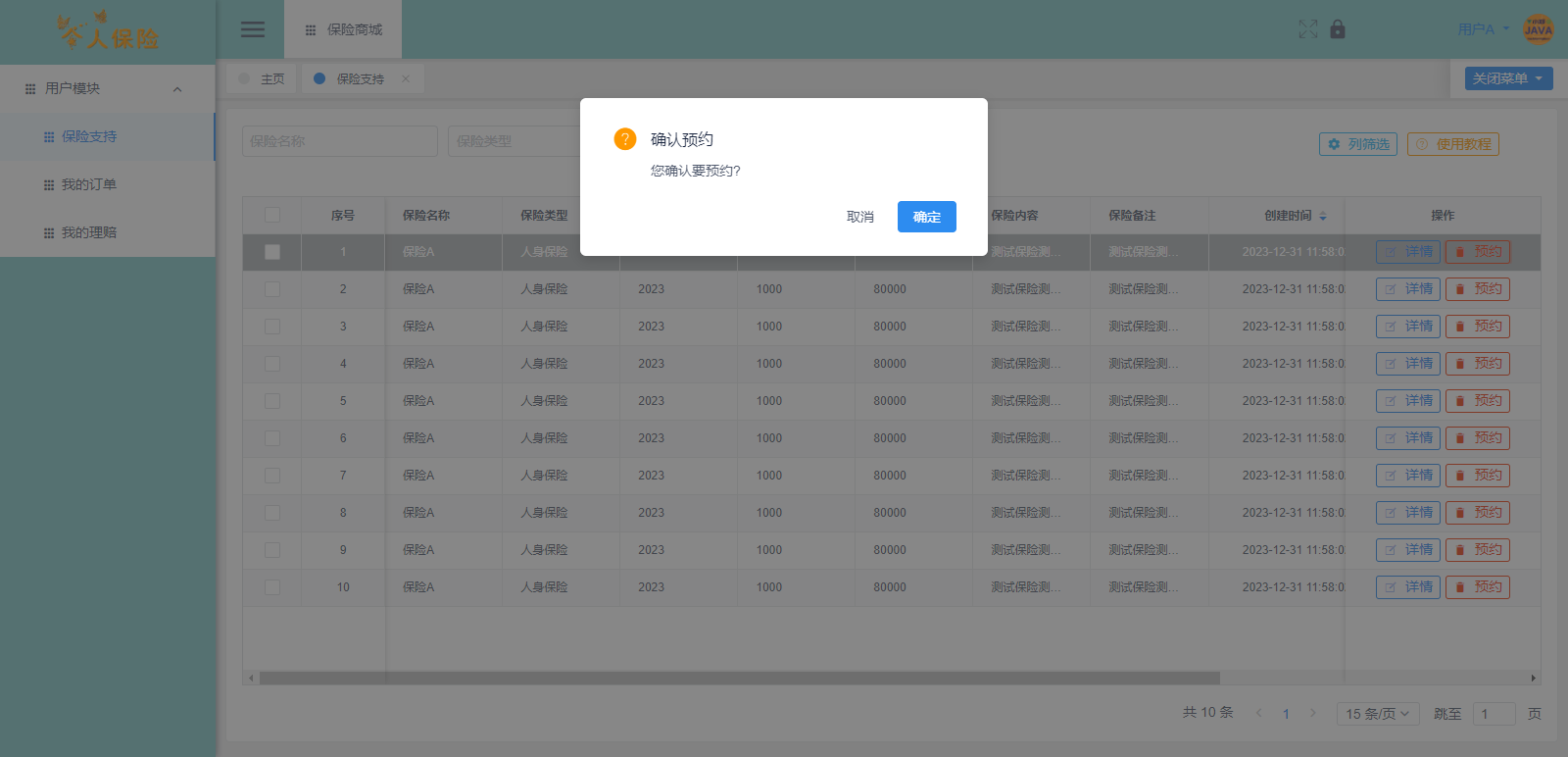The image size is (1568, 757).
Task: View 详情 for row 5
Action: tap(1408, 401)
